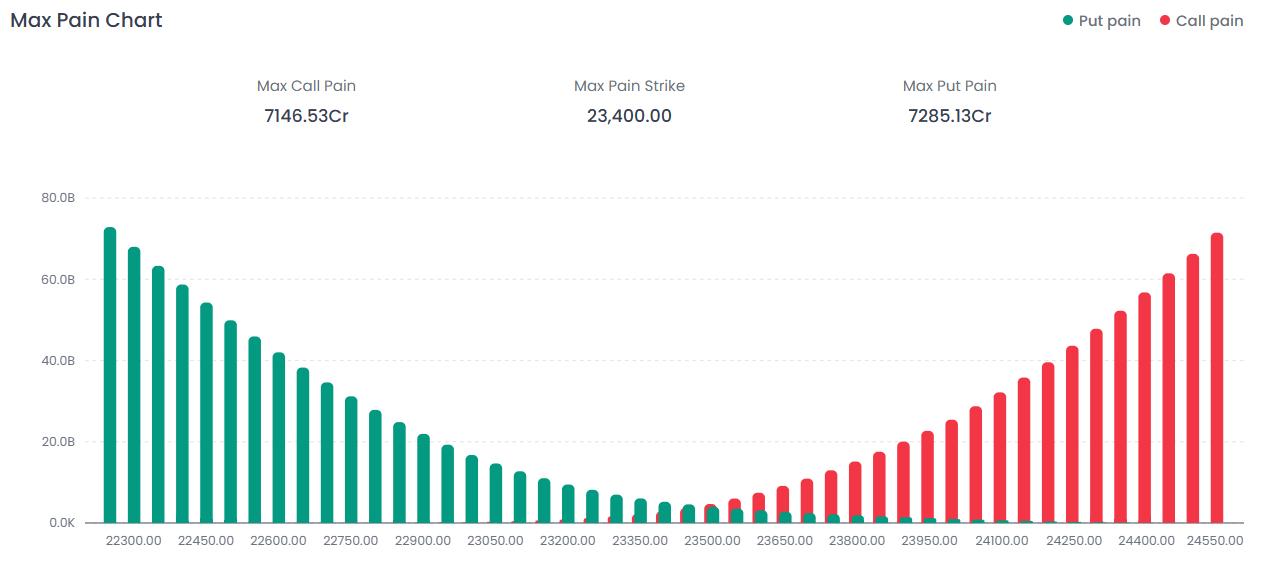Click the 40.0B y-axis label
The image size is (1263, 568).
click(x=58, y=360)
